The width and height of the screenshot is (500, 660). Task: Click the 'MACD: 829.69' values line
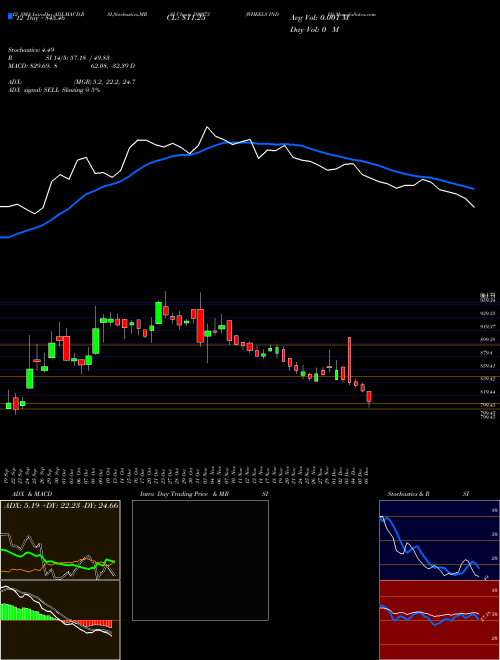[72, 66]
